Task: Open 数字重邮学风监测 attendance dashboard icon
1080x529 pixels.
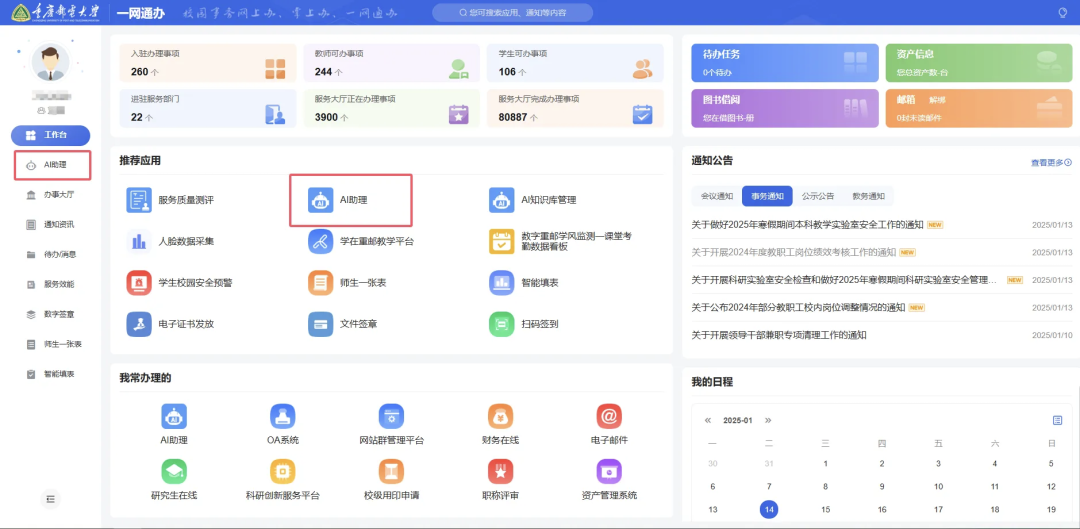Action: pyautogui.click(x=501, y=241)
